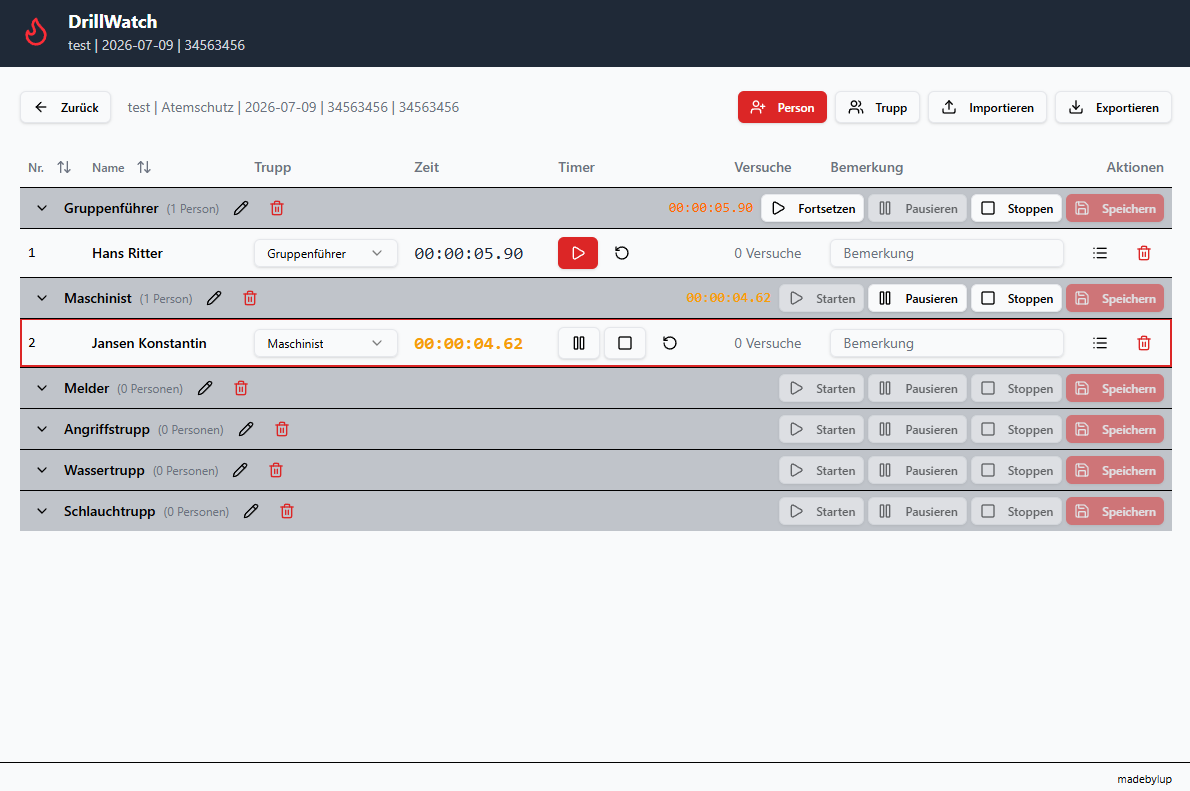Go back with the Zurück button
The height and width of the screenshot is (791, 1190).
[65, 108]
